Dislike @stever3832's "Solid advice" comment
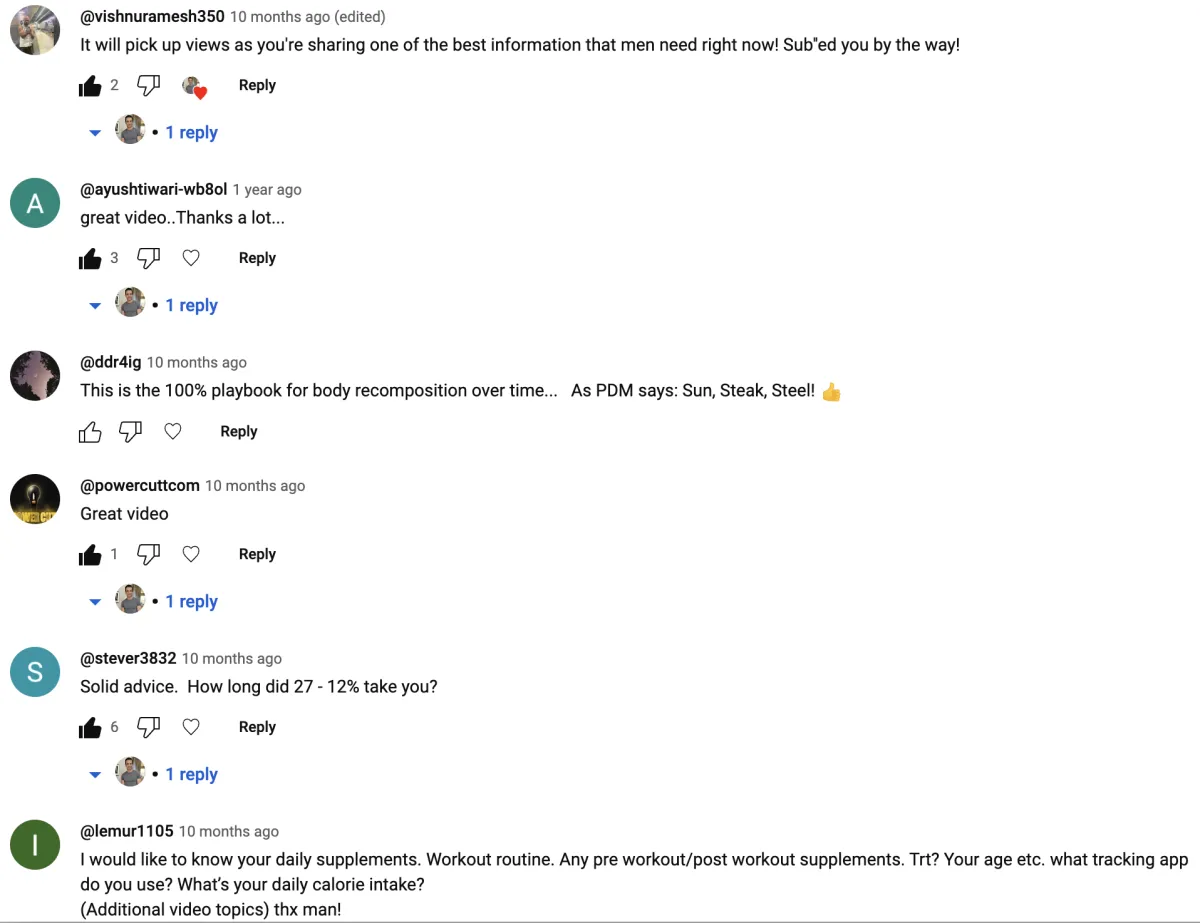 [x=148, y=727]
